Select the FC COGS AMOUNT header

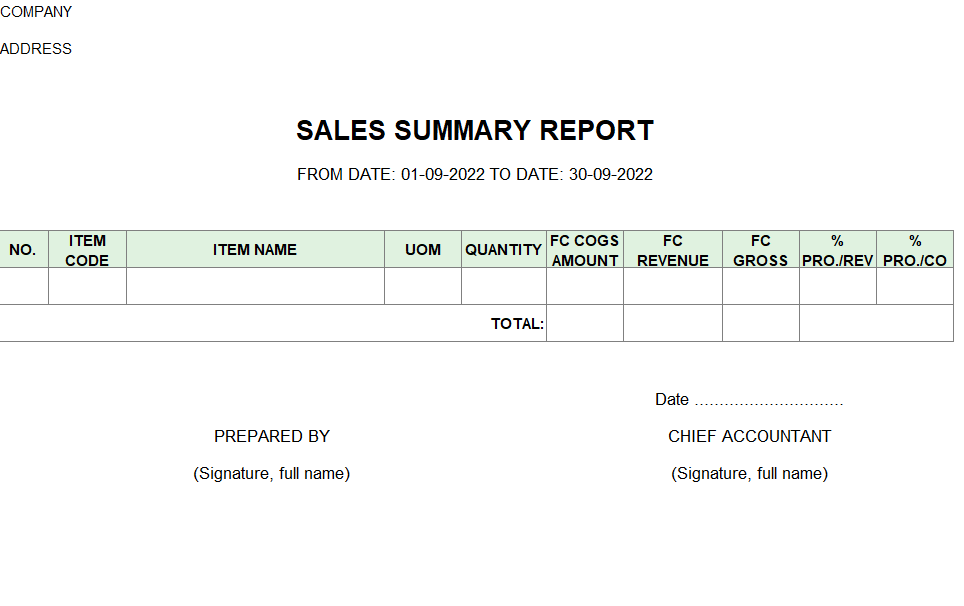(585, 250)
